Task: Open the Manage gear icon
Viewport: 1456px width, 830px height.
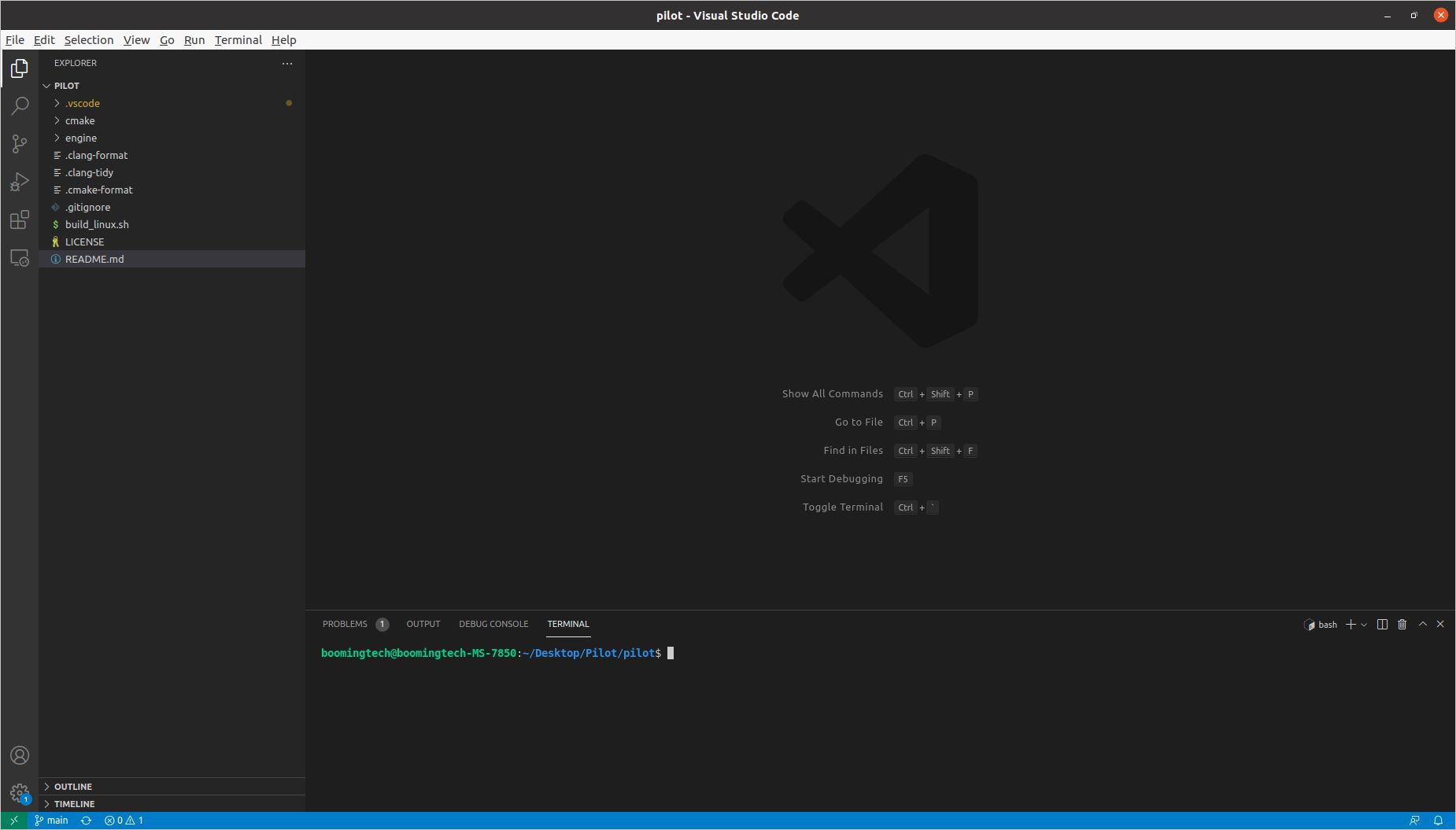Action: [20, 793]
